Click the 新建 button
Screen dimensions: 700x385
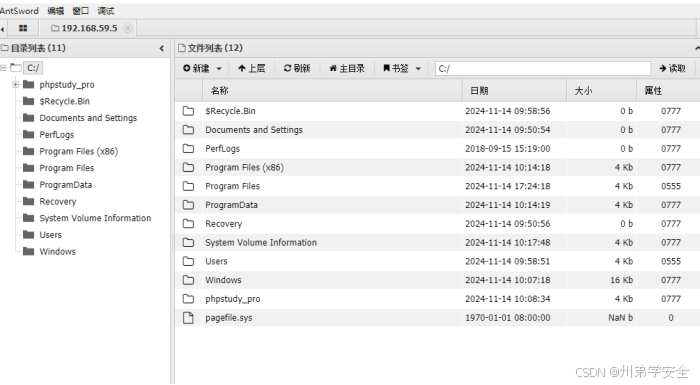point(196,68)
